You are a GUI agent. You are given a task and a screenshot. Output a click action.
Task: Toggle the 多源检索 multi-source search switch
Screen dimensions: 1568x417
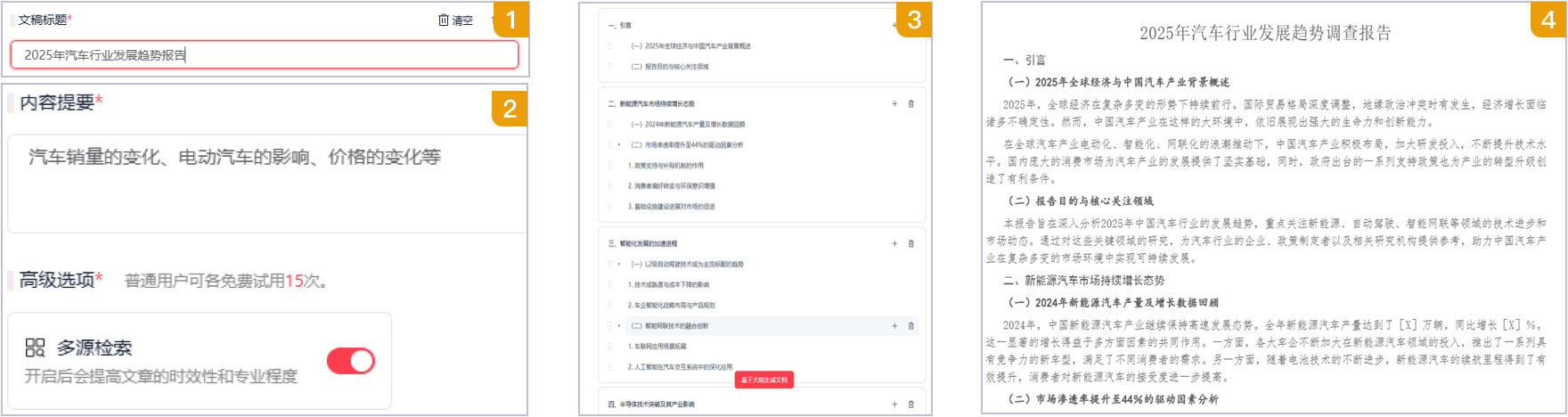coord(350,361)
